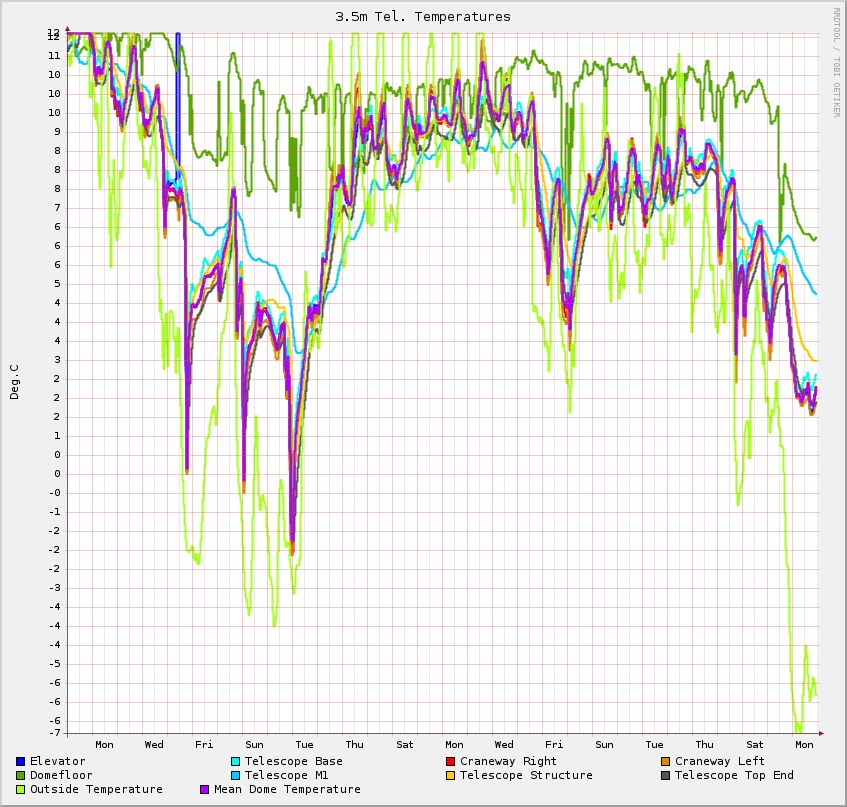Screen dimensions: 847x807
Task: Pick the yellow Telescope Structure swatch
Action: click(x=450, y=776)
